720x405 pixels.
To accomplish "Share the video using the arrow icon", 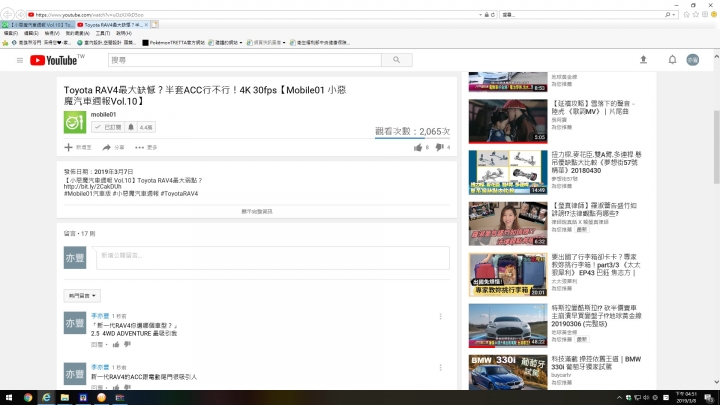I will 107,147.
